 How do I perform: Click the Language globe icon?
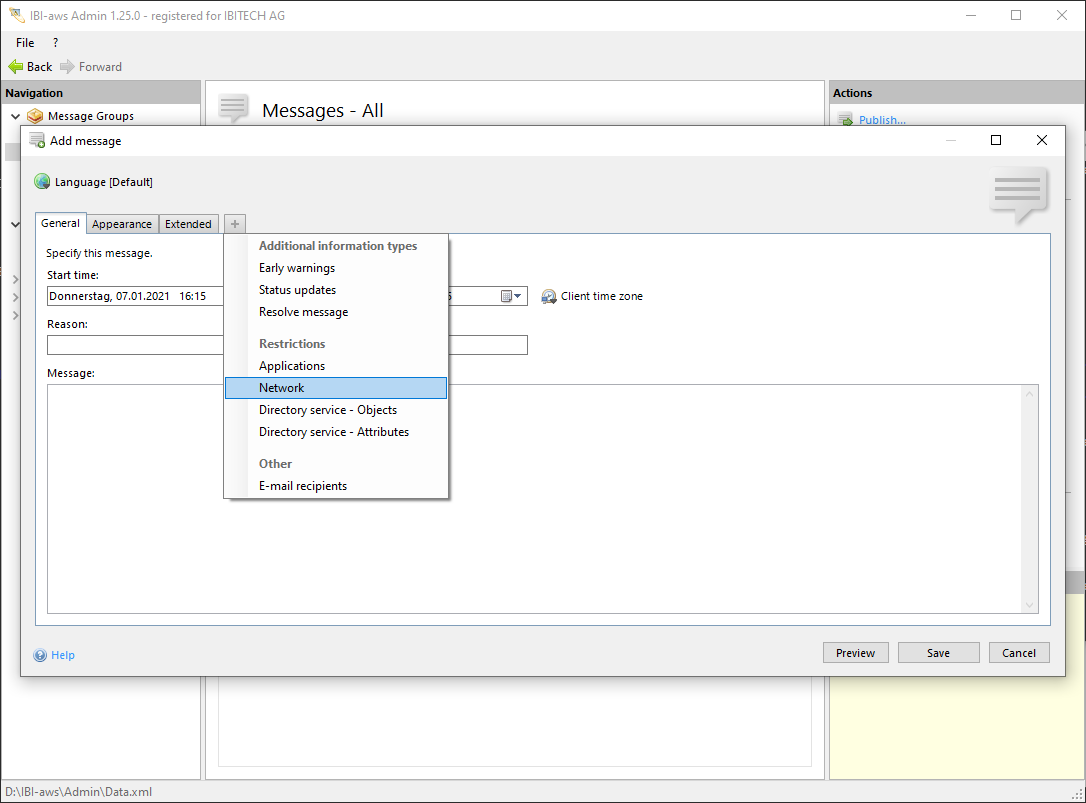(x=42, y=182)
